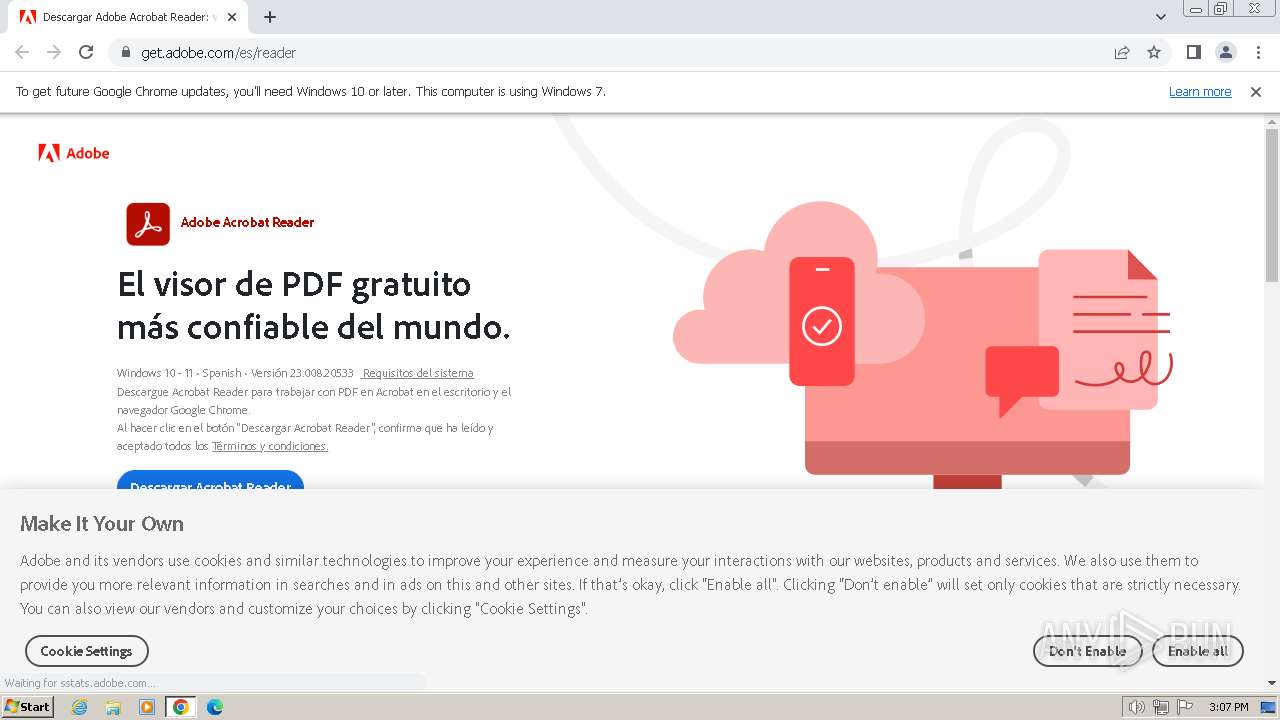The height and width of the screenshot is (720, 1280).
Task: Open Cookie Settings
Action: [x=86, y=651]
